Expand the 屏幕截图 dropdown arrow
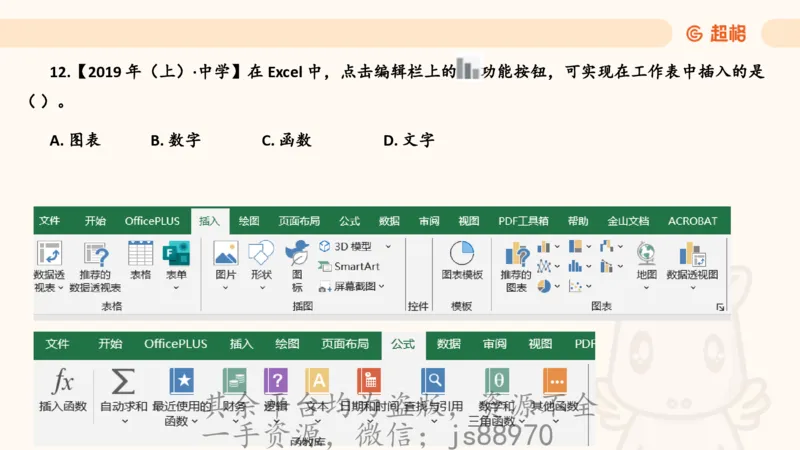 [x=382, y=286]
